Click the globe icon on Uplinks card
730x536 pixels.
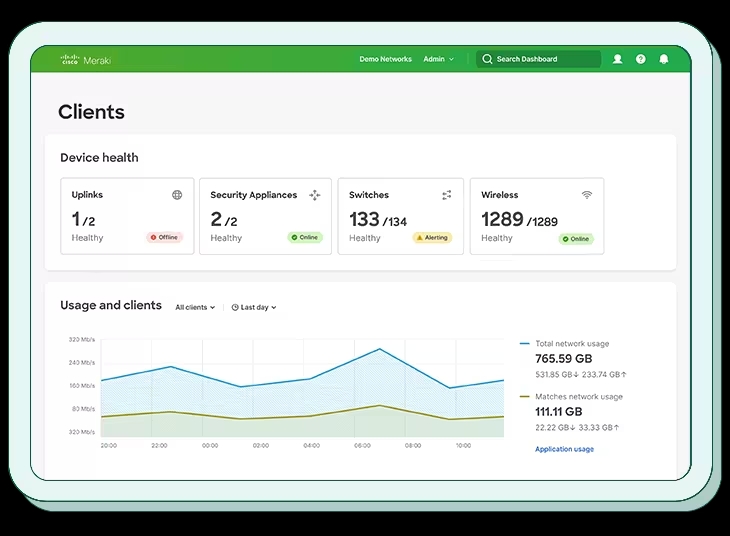click(177, 195)
